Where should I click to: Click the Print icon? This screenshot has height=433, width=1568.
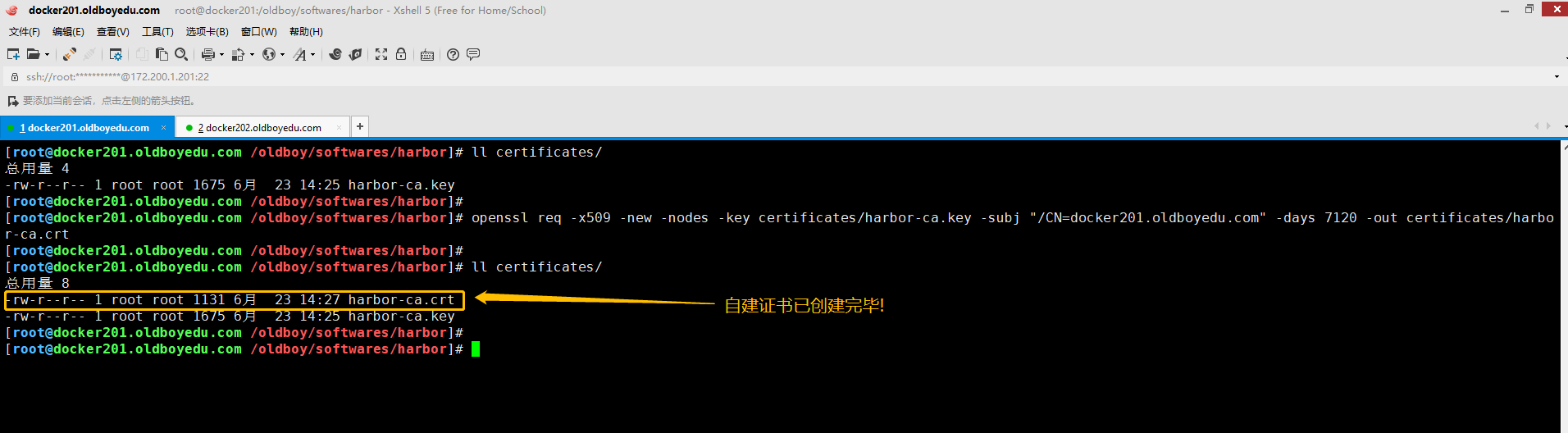click(x=207, y=54)
